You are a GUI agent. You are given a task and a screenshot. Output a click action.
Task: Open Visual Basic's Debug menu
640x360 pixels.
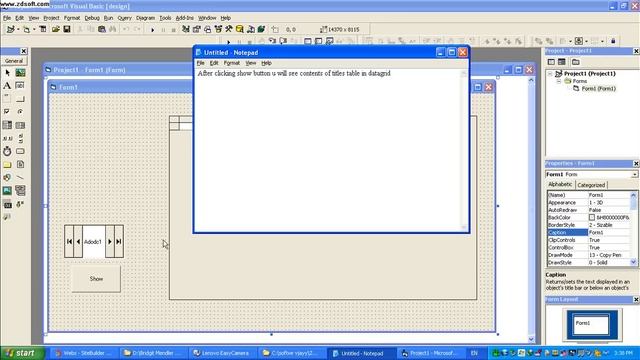click(x=92, y=18)
